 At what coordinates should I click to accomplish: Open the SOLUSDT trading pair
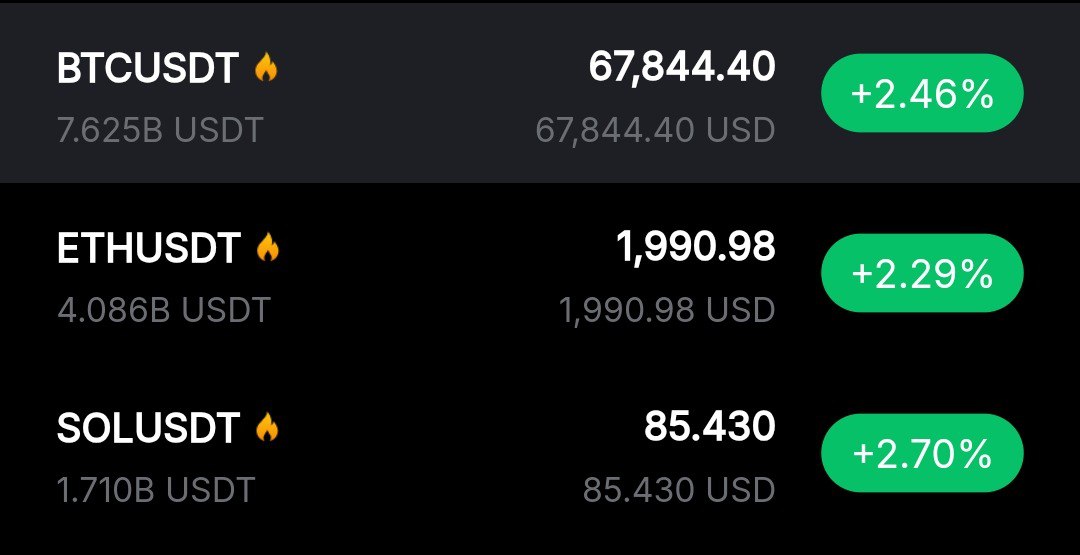pyautogui.click(x=148, y=429)
